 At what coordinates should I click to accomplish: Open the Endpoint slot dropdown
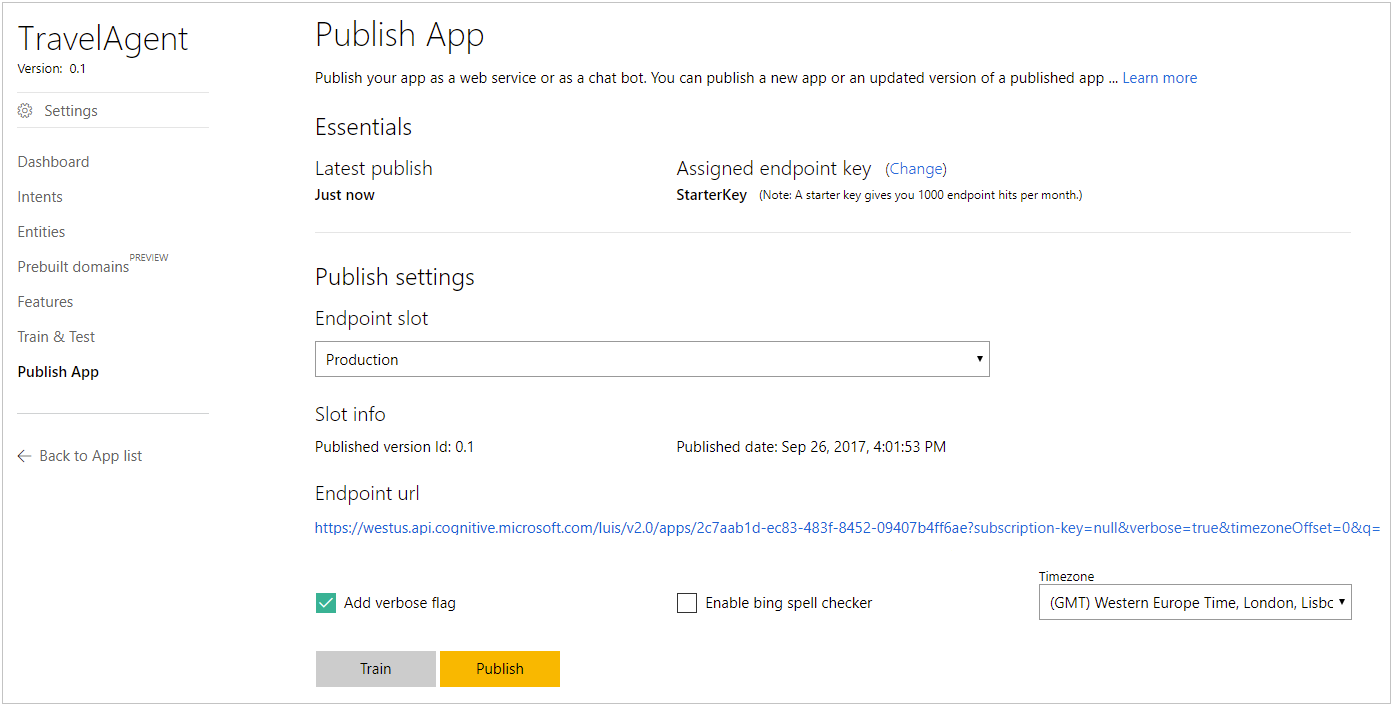click(652, 360)
